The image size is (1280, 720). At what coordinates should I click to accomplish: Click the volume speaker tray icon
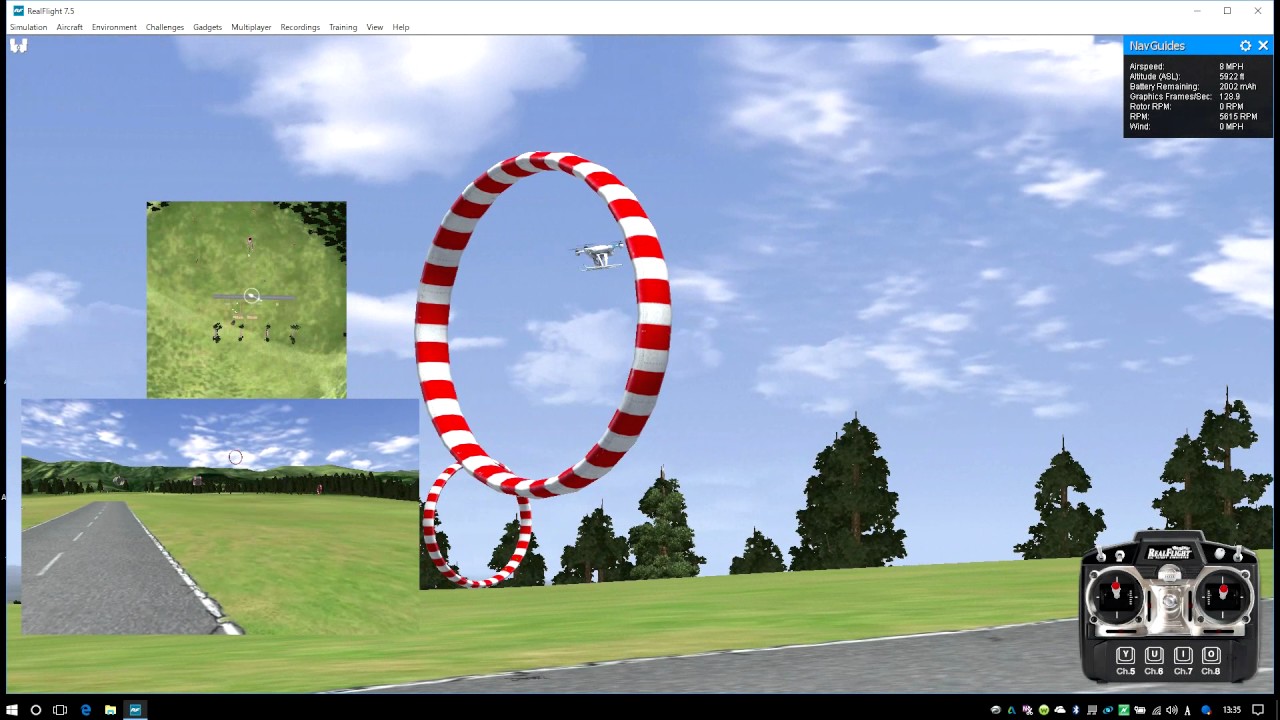1172,710
